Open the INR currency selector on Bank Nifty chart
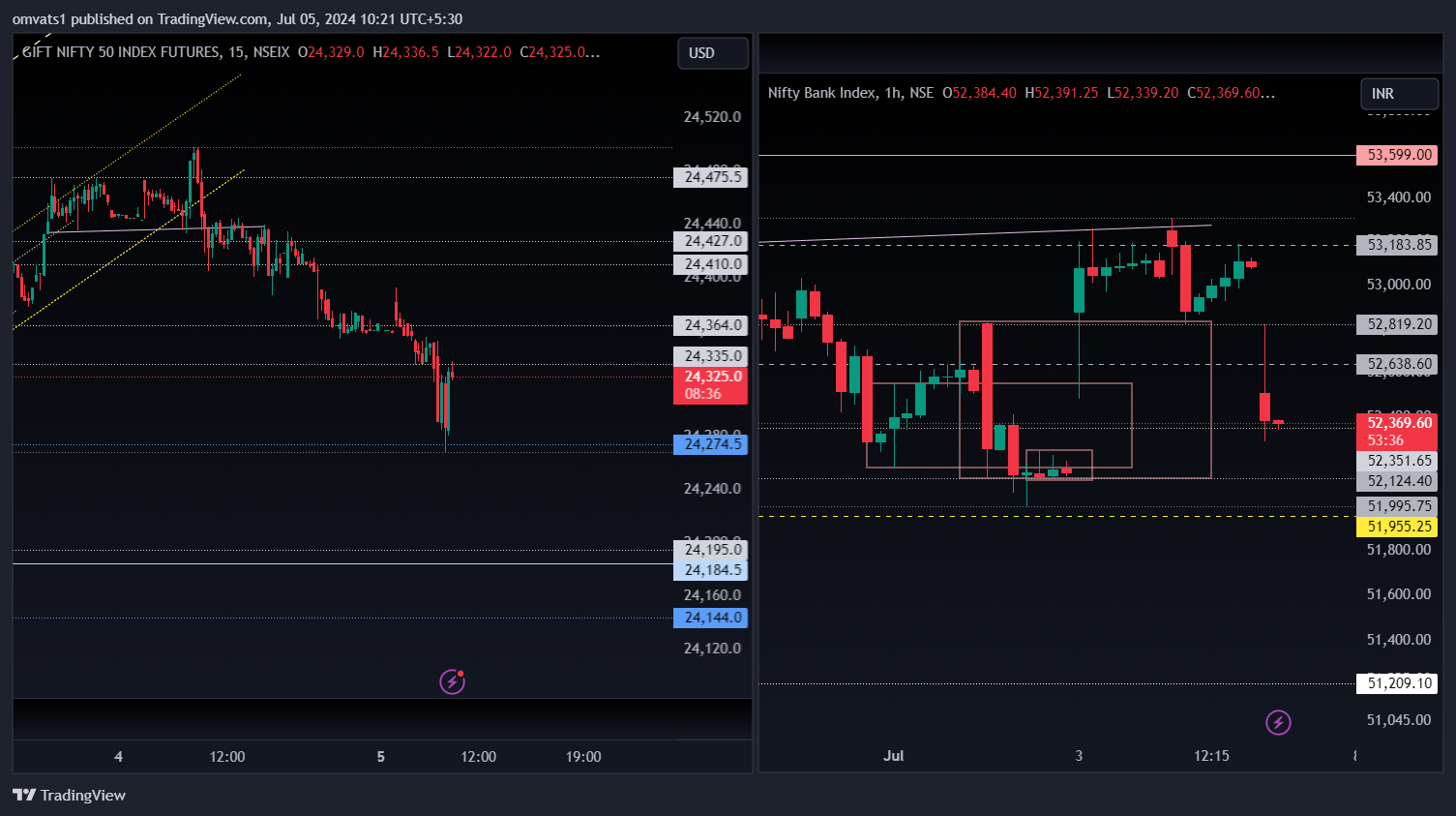1456x816 pixels. click(1399, 94)
